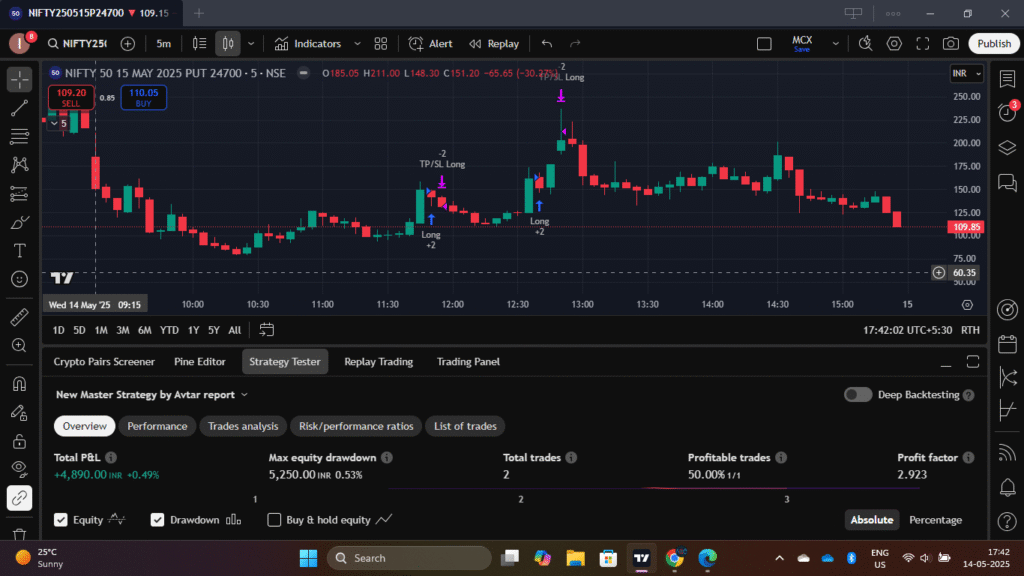The height and width of the screenshot is (576, 1024).
Task: Undo the last chart action
Action: click(x=547, y=44)
